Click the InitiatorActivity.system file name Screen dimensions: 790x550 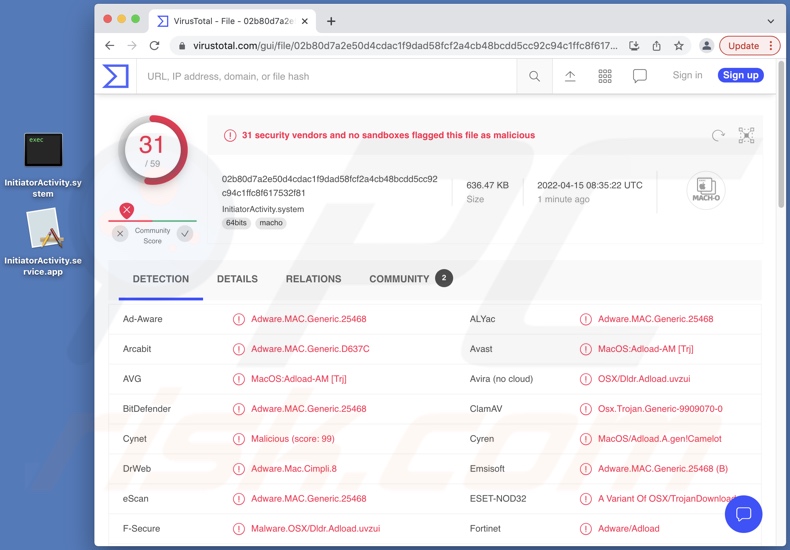[x=263, y=209]
